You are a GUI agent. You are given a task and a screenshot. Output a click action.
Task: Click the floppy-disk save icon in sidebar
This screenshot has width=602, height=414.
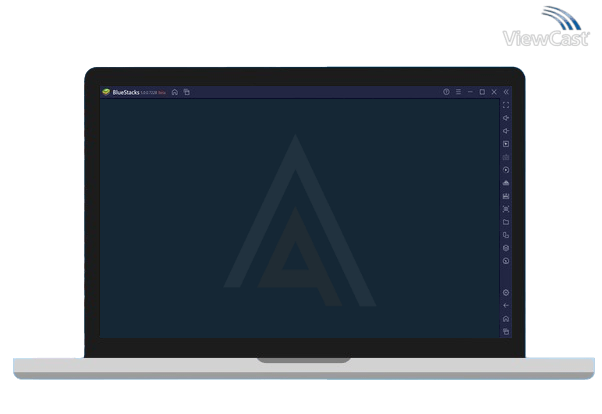506,196
